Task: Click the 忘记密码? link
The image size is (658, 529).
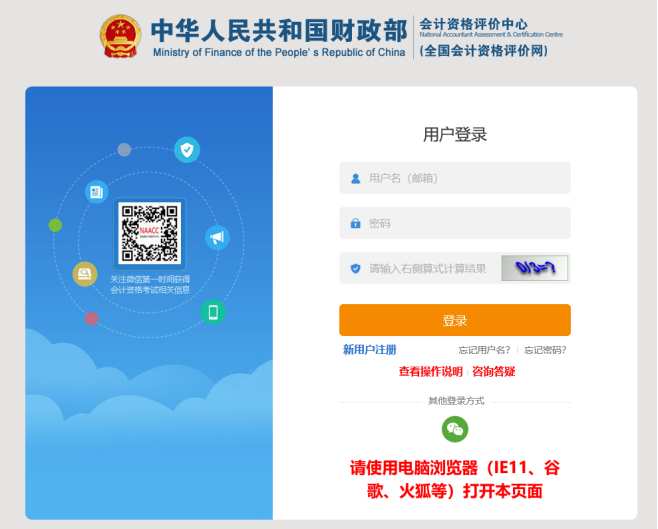Action: click(x=545, y=350)
